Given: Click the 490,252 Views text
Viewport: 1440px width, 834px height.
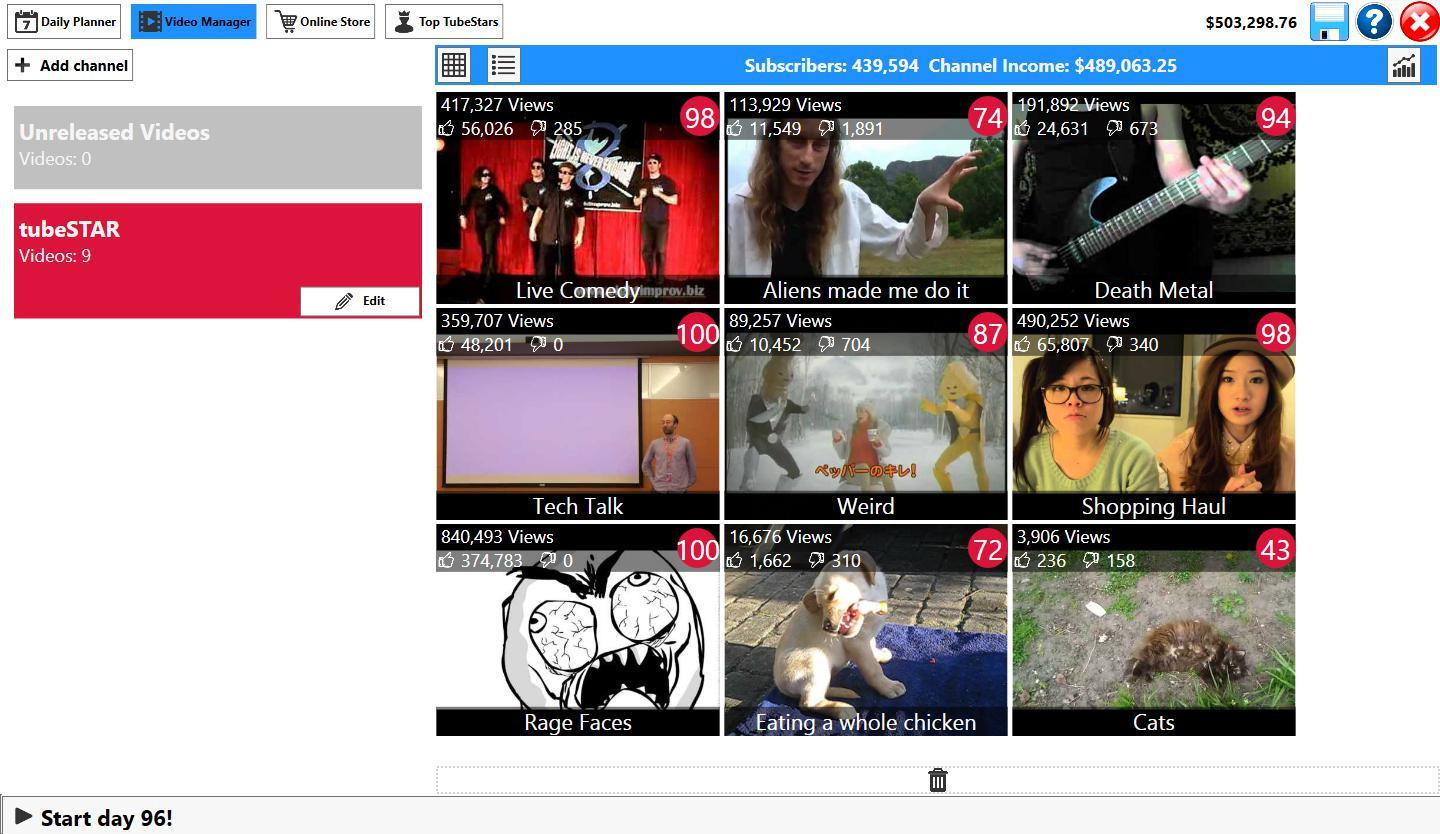Looking at the screenshot, I should [x=1073, y=321].
